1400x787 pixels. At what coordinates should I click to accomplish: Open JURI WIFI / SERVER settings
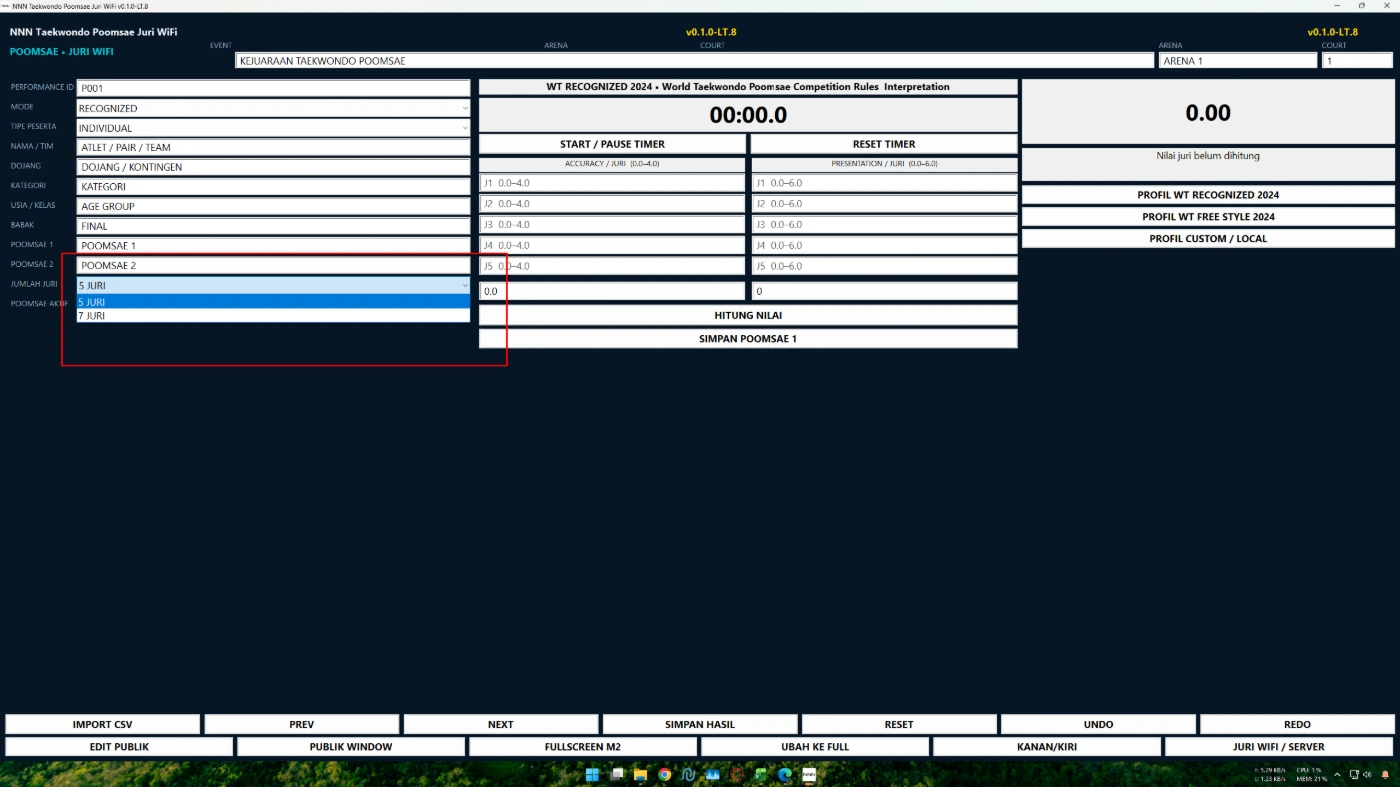[x=1279, y=747]
